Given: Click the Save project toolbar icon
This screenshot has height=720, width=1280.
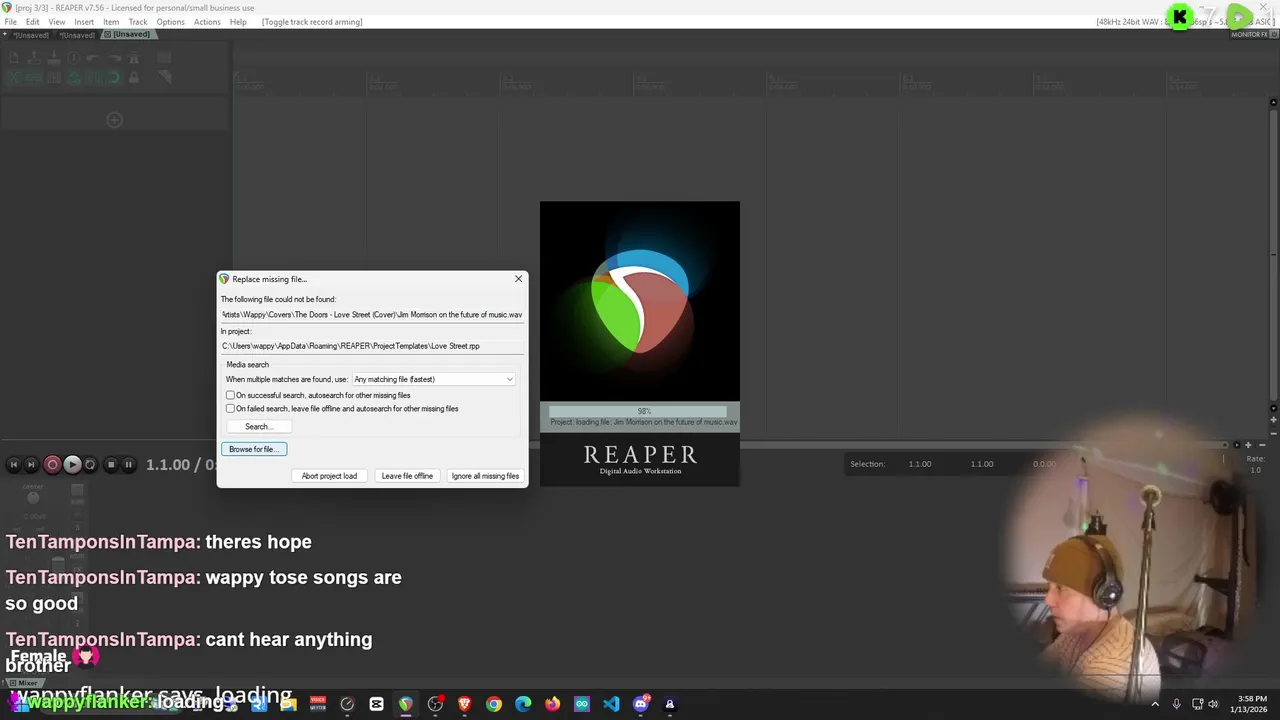Looking at the screenshot, I should 54,58.
